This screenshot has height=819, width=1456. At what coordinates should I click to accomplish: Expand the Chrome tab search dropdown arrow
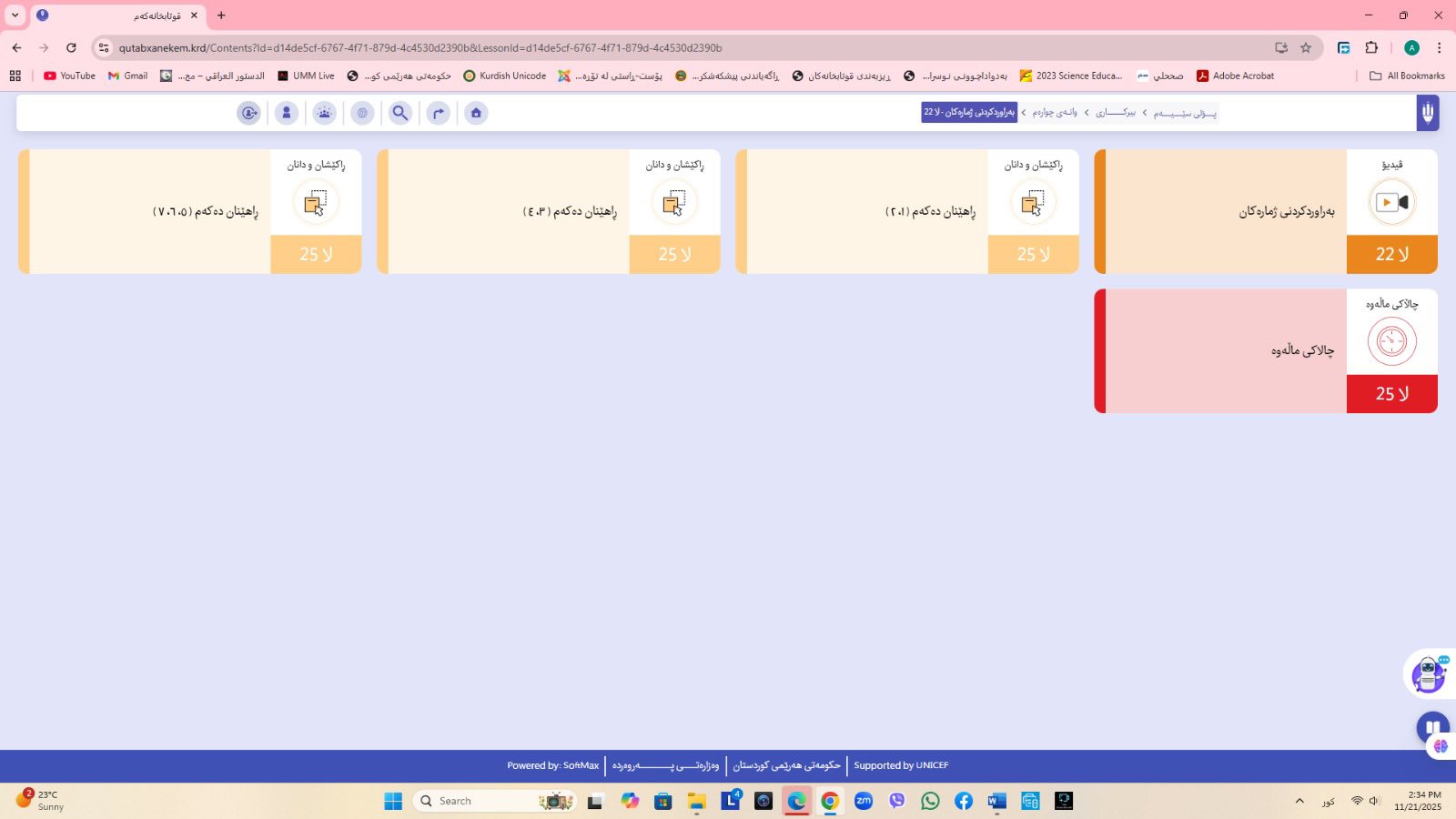[15, 15]
